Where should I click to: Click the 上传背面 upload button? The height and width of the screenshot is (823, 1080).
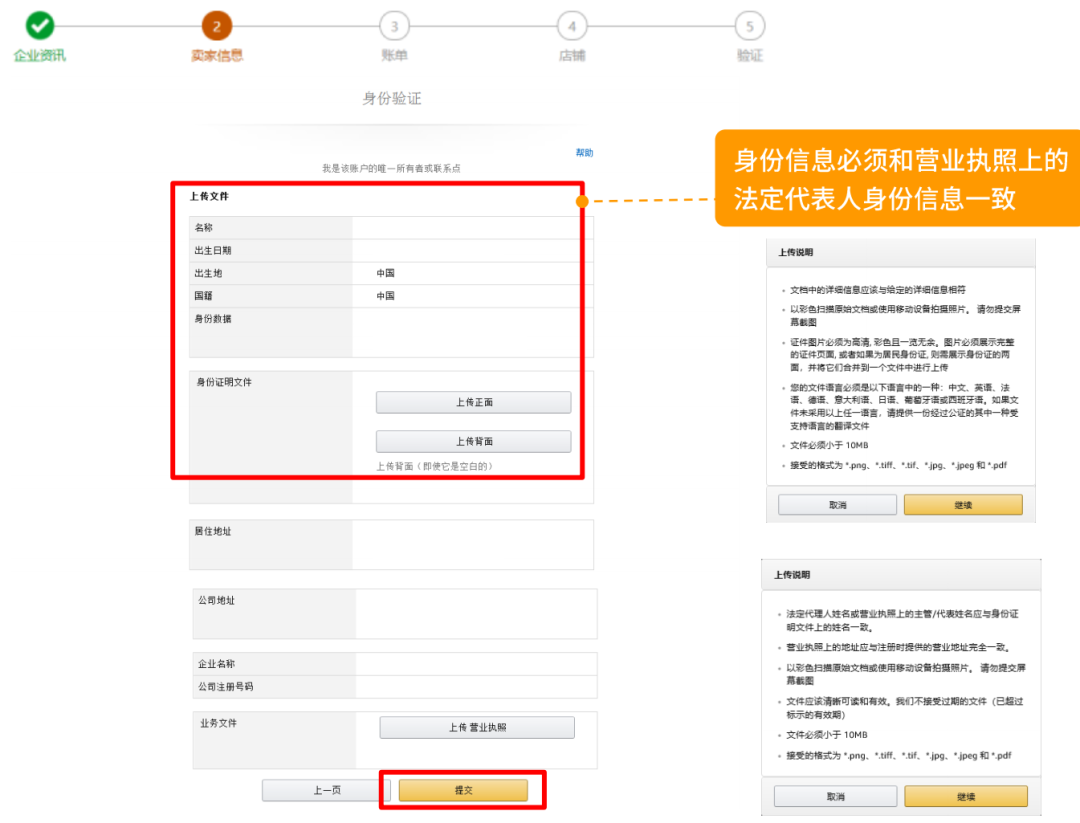474,441
